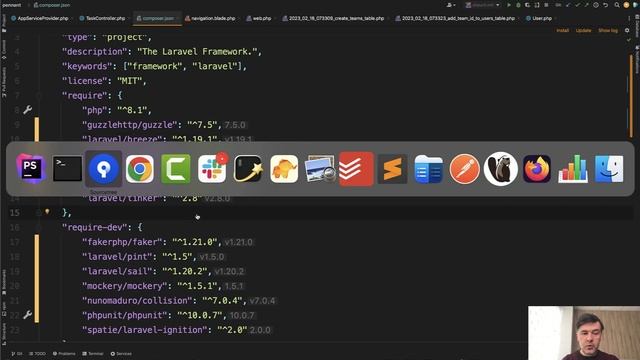Click the v1.21.0 inlay version hint
This screenshot has width=640, height=360.
pyautogui.click(x=239, y=242)
